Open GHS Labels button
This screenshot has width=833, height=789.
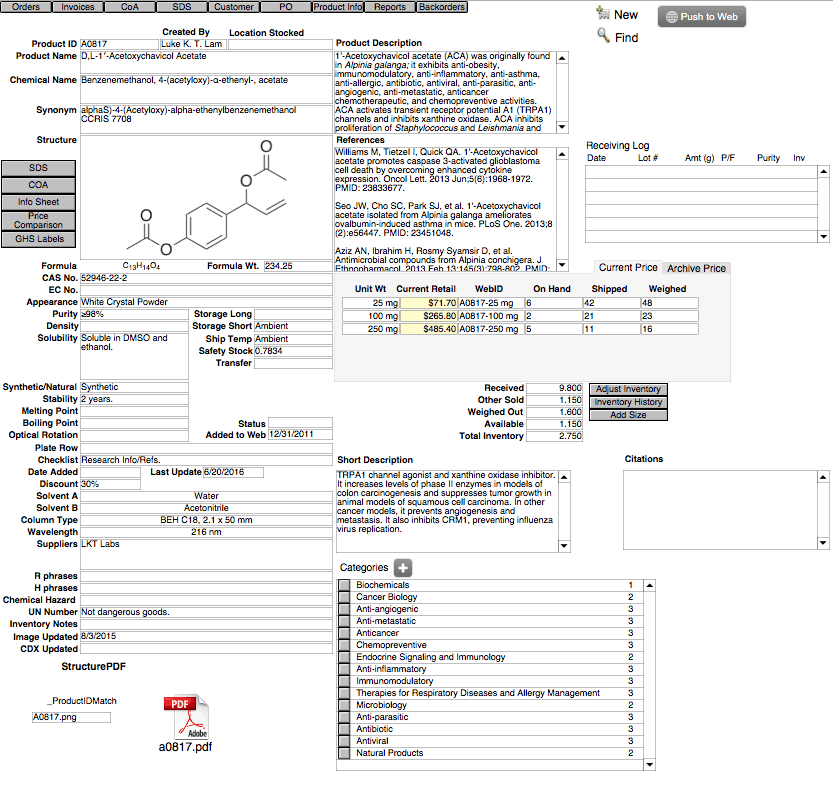pyautogui.click(x=38, y=239)
